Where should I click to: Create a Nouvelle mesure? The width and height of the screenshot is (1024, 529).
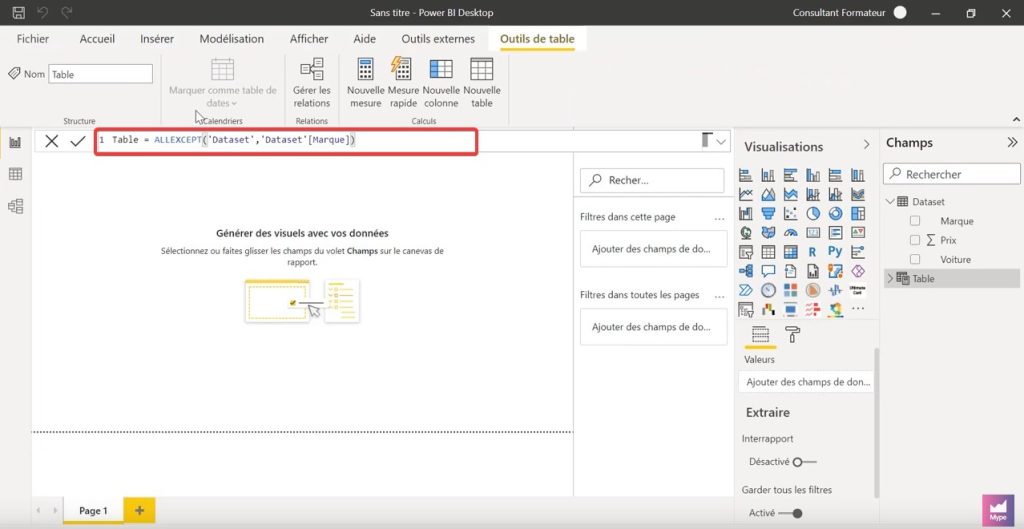coord(365,83)
